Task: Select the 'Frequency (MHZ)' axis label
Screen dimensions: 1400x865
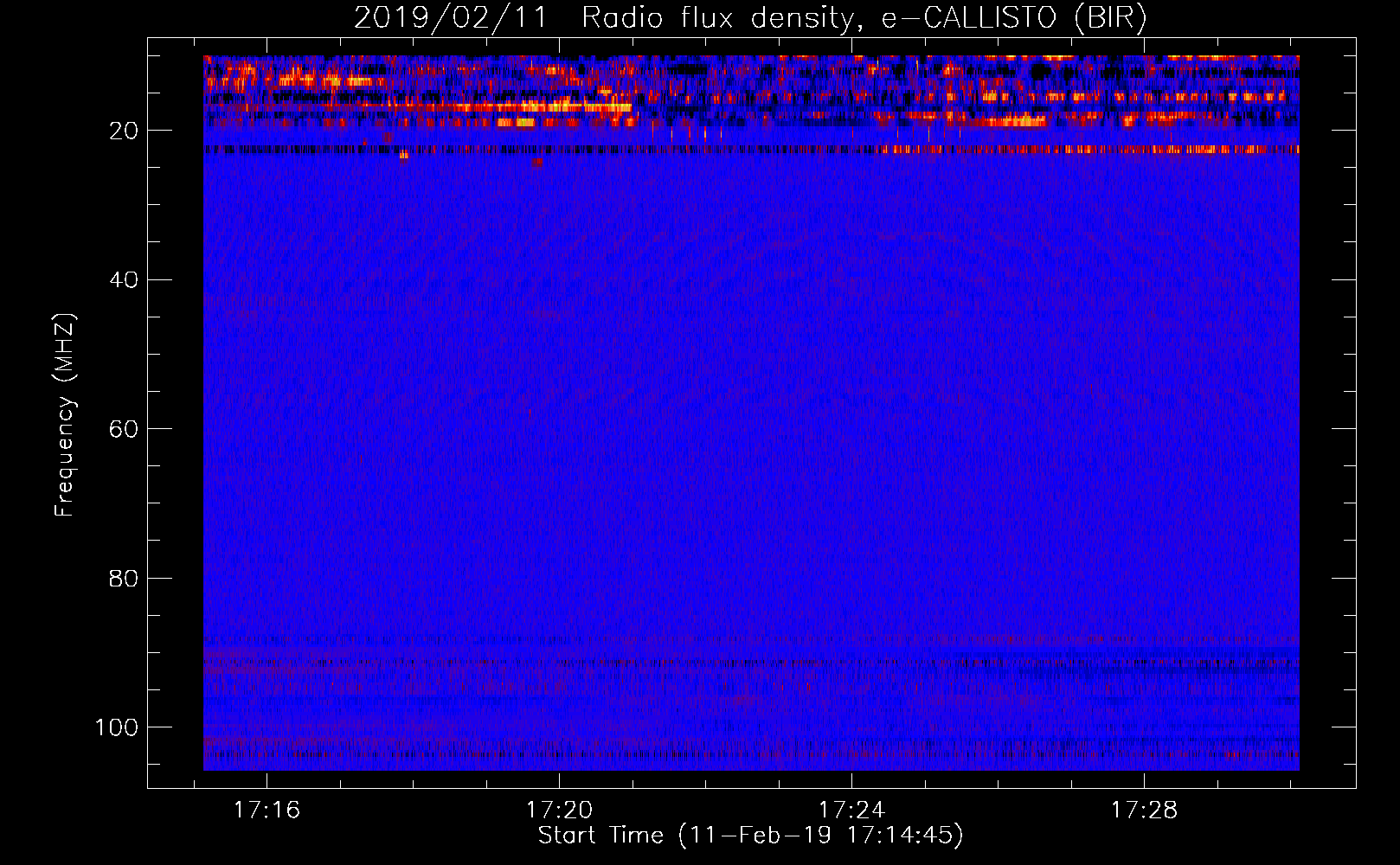Action: (66, 415)
